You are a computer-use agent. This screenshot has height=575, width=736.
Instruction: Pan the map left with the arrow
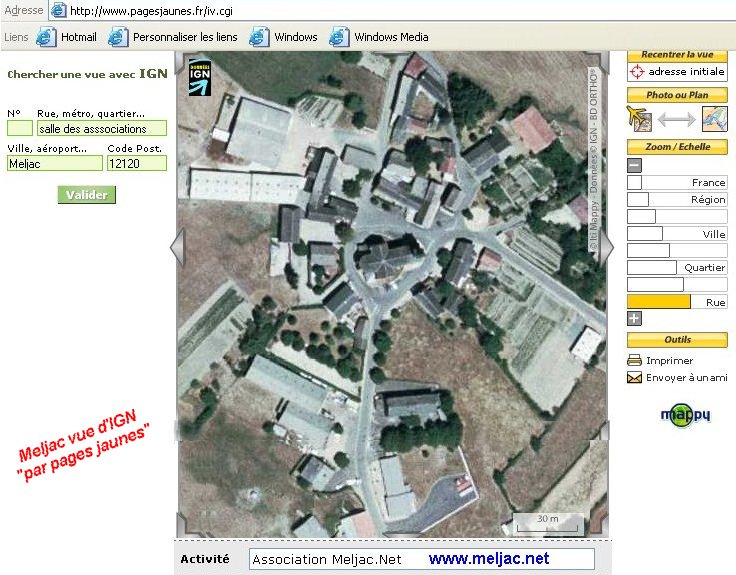pyautogui.click(x=178, y=248)
